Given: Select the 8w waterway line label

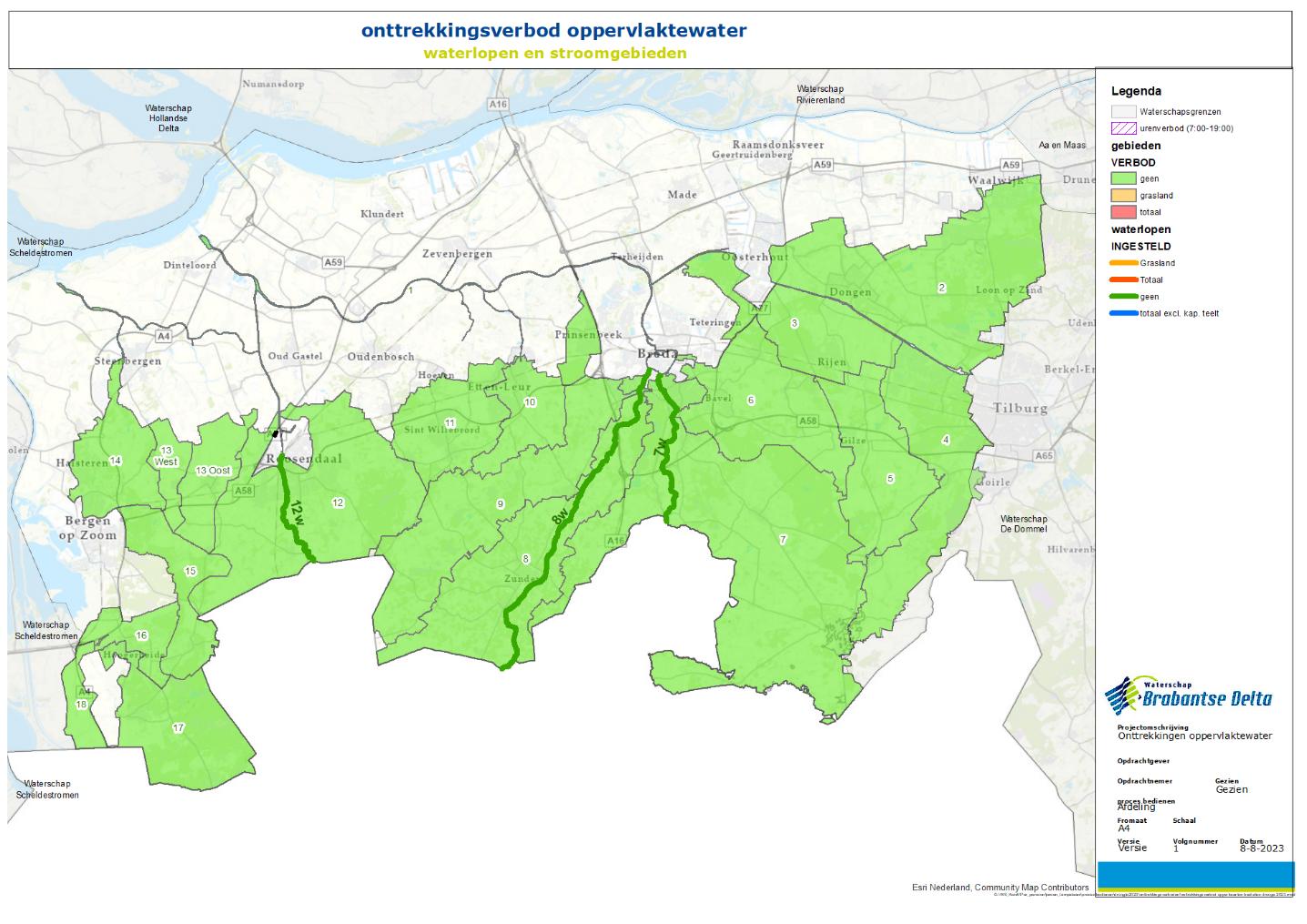Looking at the screenshot, I should tap(560, 516).
